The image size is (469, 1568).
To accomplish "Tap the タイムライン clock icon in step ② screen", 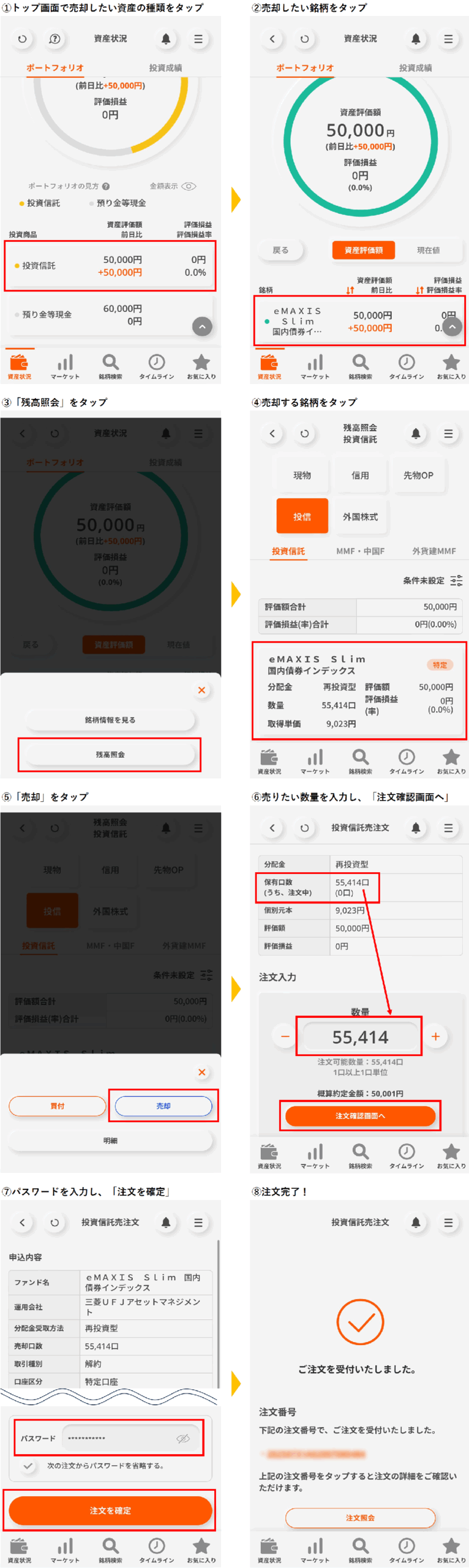I will click(x=407, y=362).
